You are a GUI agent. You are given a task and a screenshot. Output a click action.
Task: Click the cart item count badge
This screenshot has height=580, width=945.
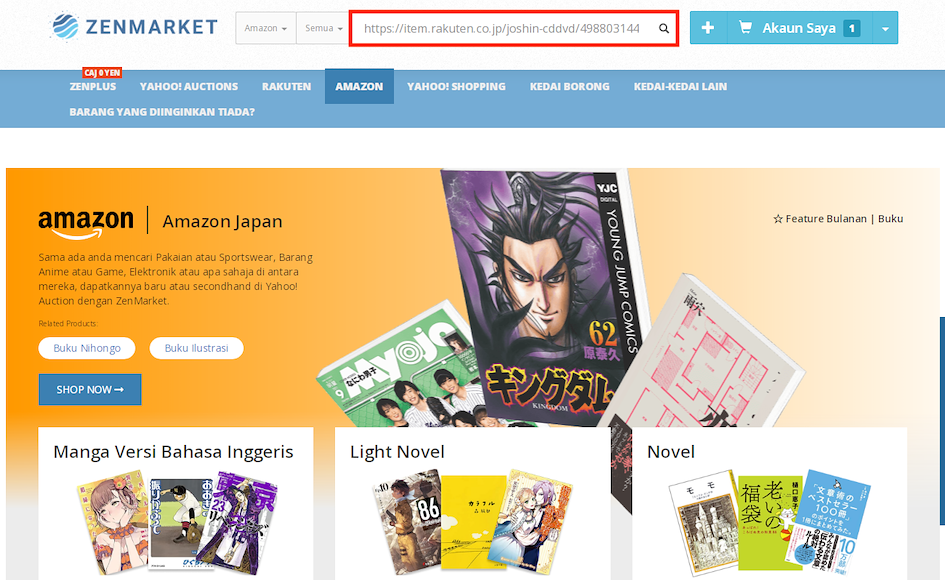[x=852, y=28]
